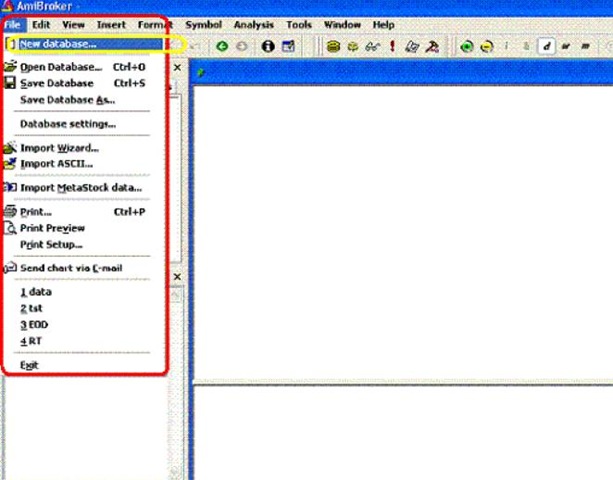Toggle the monthly 'm' interval button
Viewport: 613px width, 480px height.
(x=585, y=47)
